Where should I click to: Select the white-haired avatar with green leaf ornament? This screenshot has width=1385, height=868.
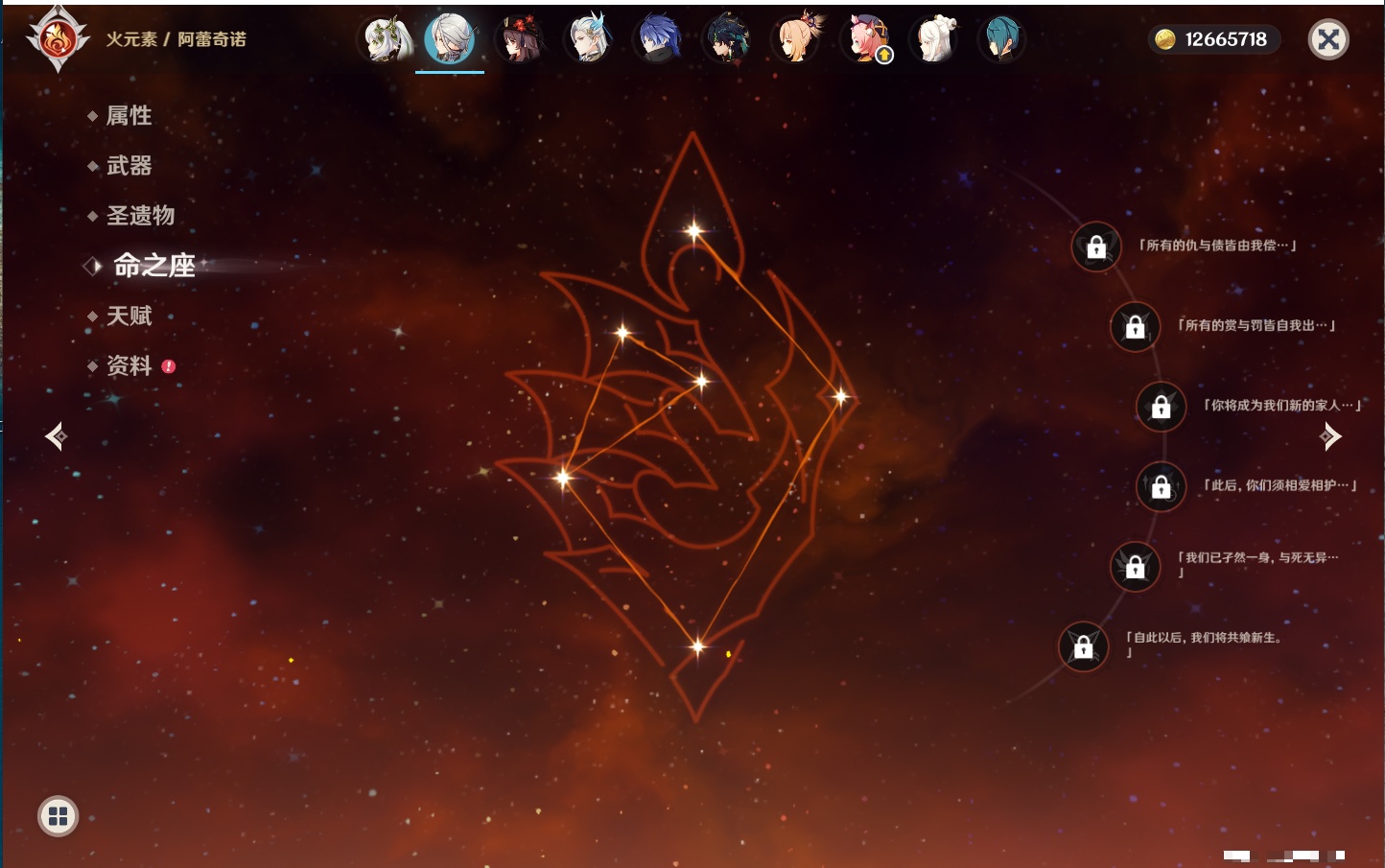point(386,39)
